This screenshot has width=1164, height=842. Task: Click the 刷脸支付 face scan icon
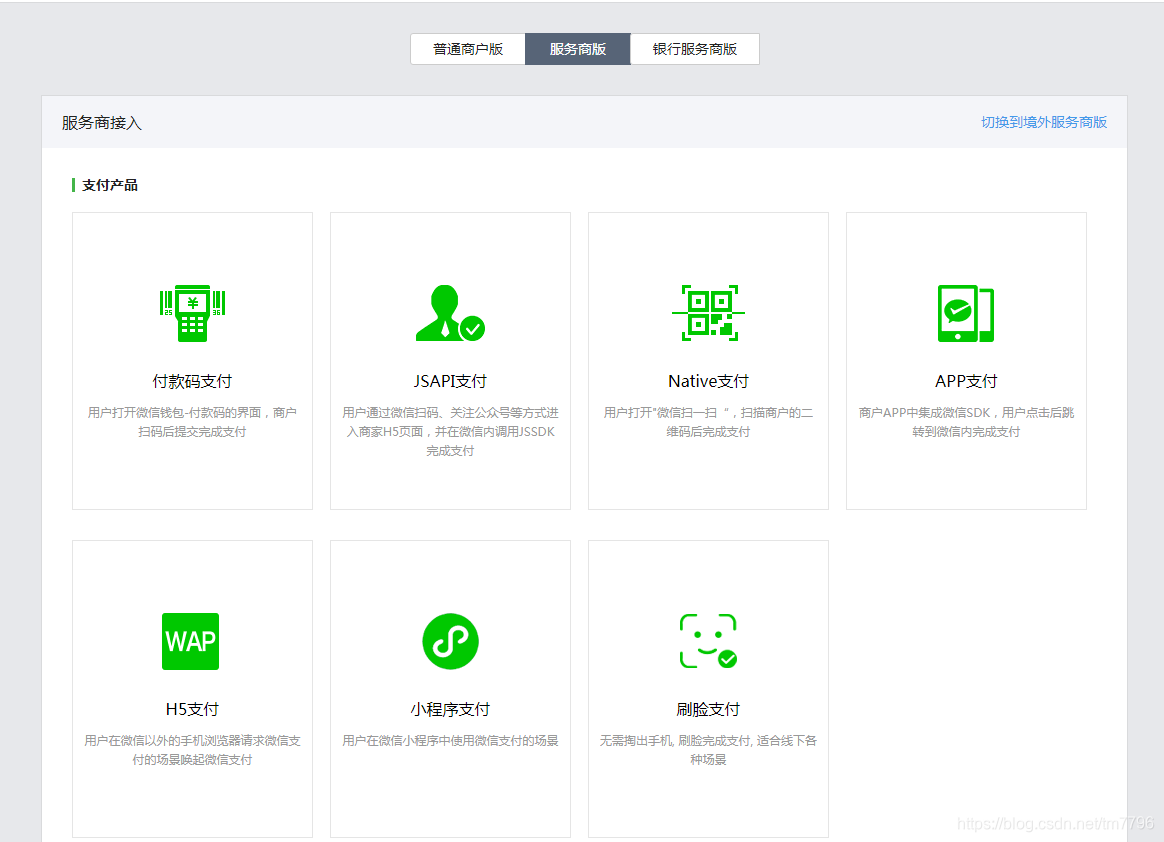click(x=708, y=641)
